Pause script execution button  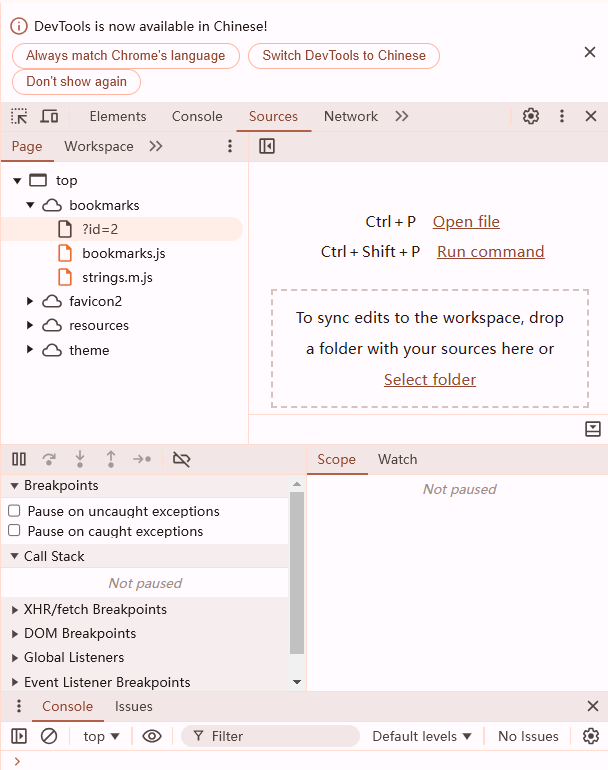(19, 459)
